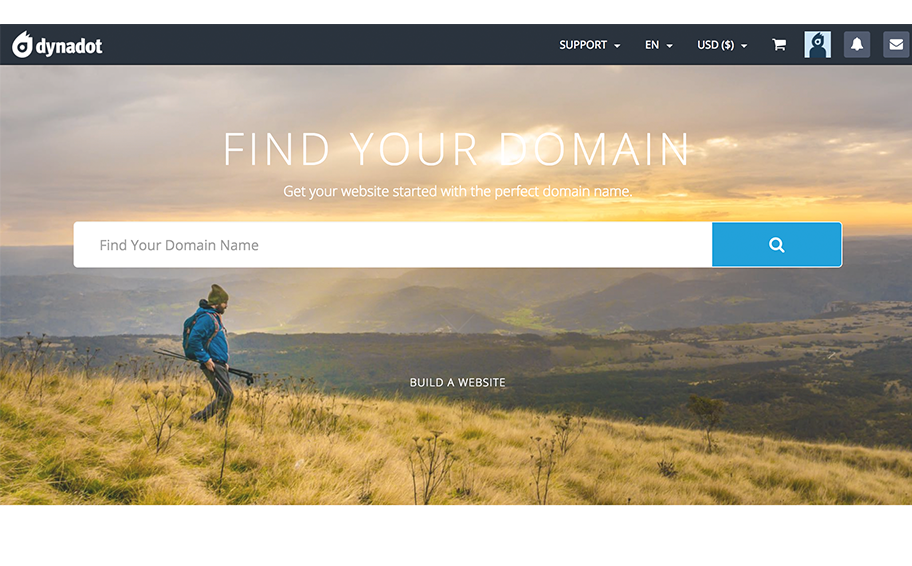The image size is (912, 566).
Task: Open messages with the envelope icon
Action: pyautogui.click(x=896, y=45)
